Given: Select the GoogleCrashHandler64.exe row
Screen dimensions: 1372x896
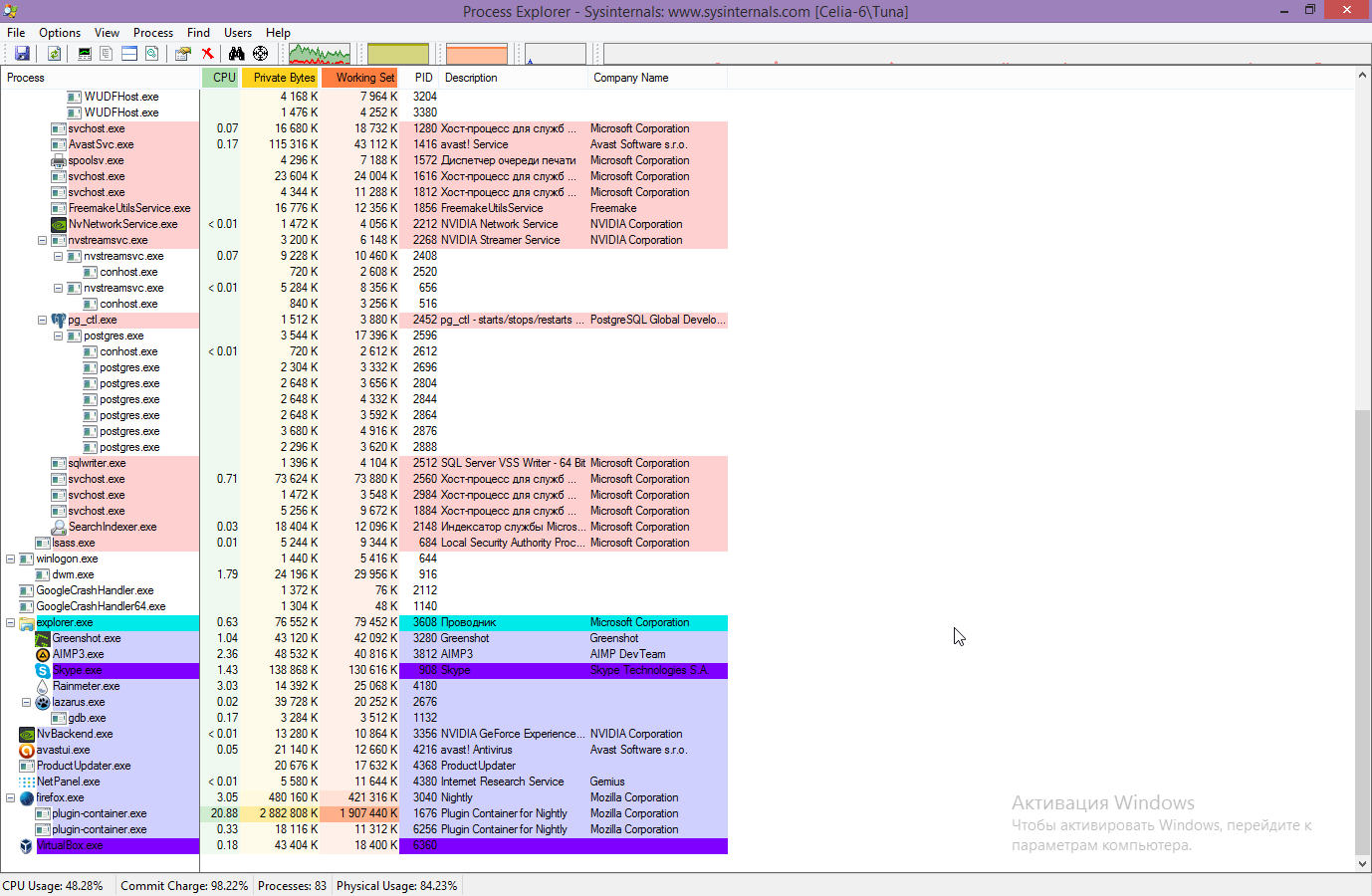Looking at the screenshot, I should click(364, 606).
